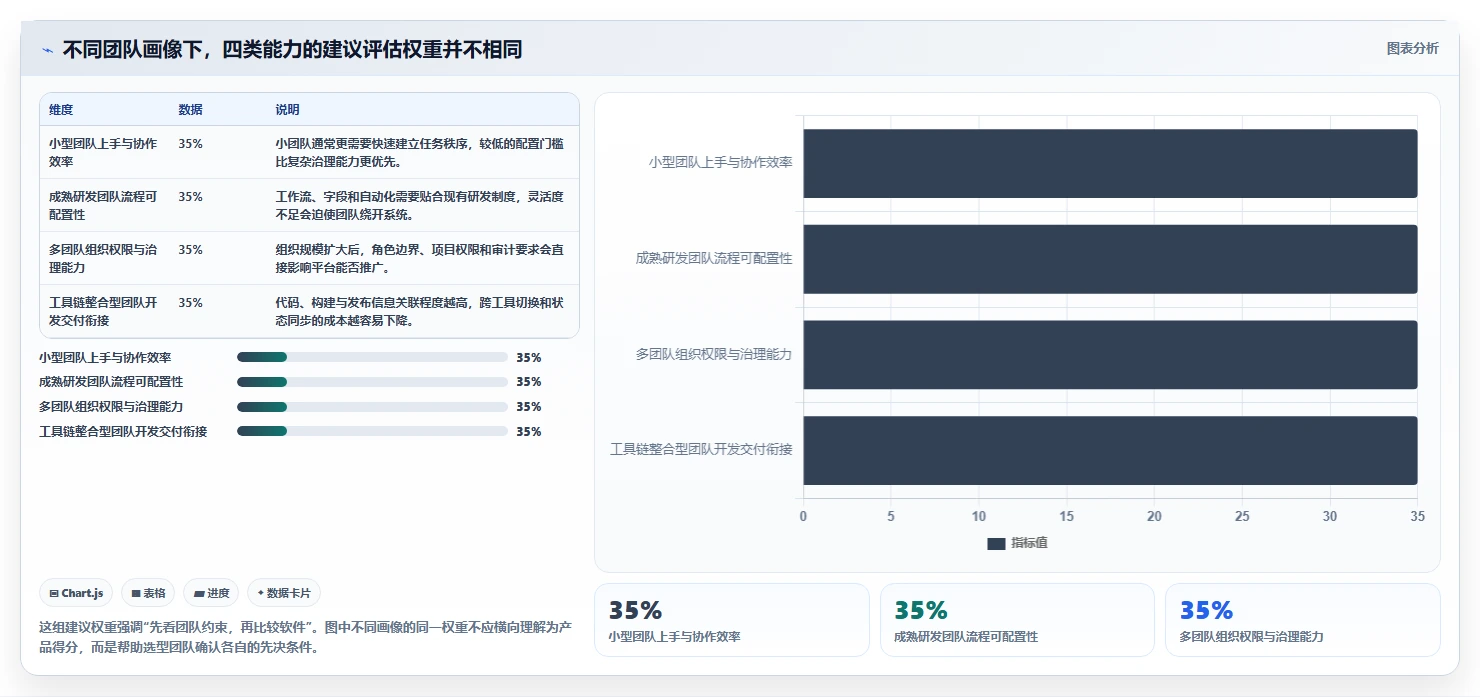Click the 工具链整合型团队开发交付衔接 progress row label
This screenshot has height=697, width=1480.
tap(123, 431)
